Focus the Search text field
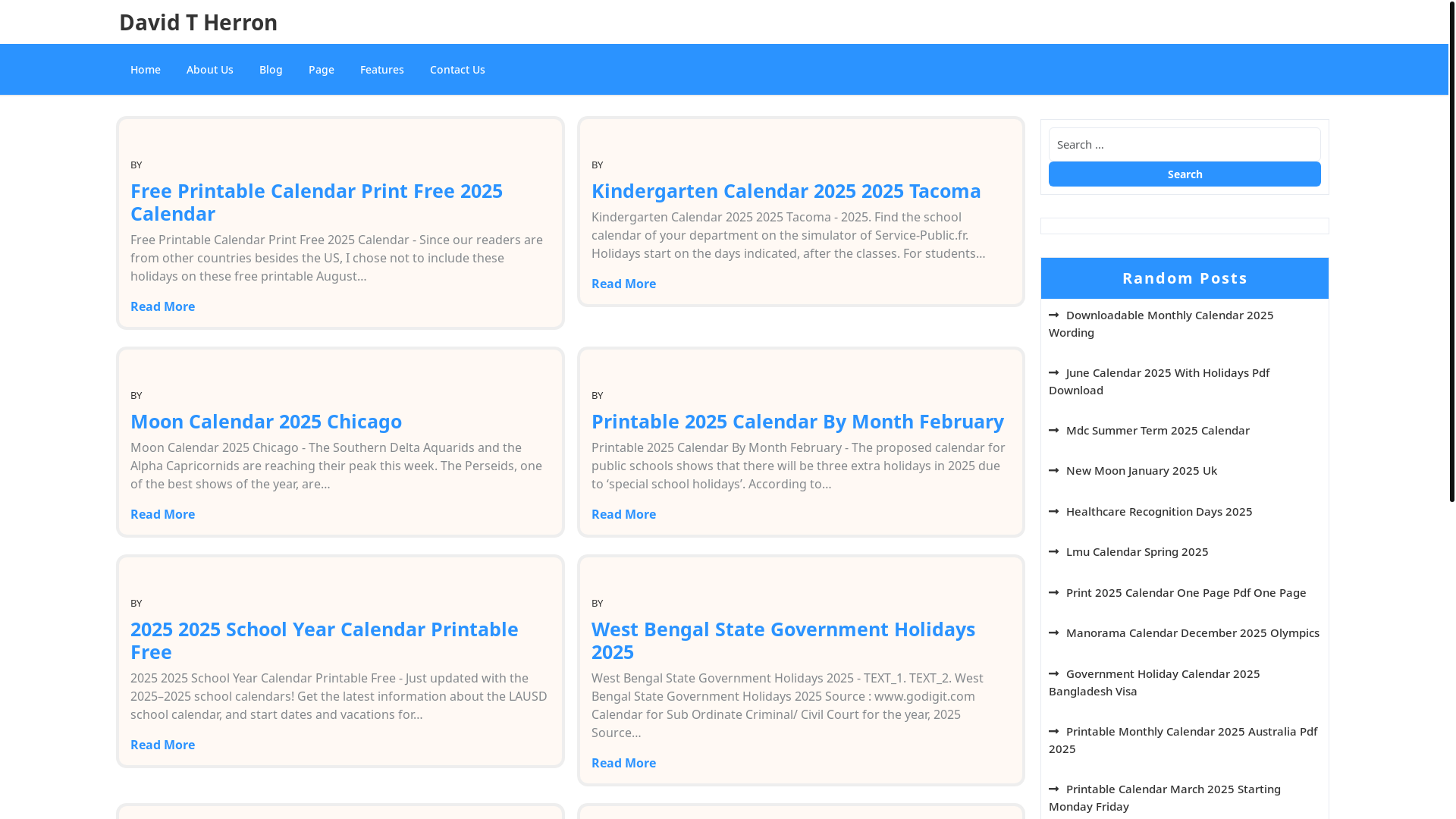1456x819 pixels. tap(1185, 144)
